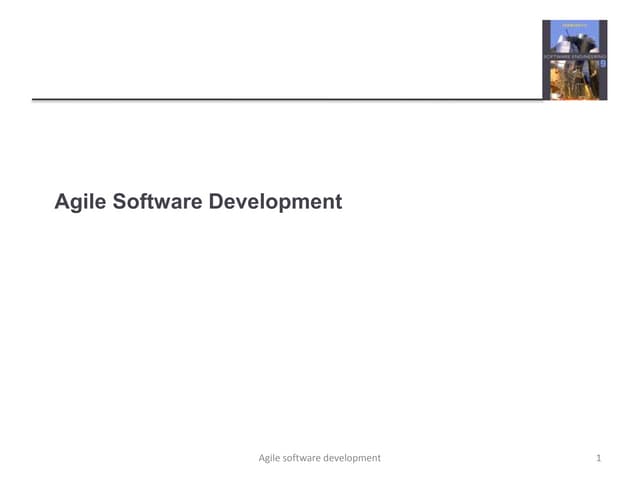The height and width of the screenshot is (480, 640).
Task: Click the author name atop the book cover
Action: [x=574, y=24]
